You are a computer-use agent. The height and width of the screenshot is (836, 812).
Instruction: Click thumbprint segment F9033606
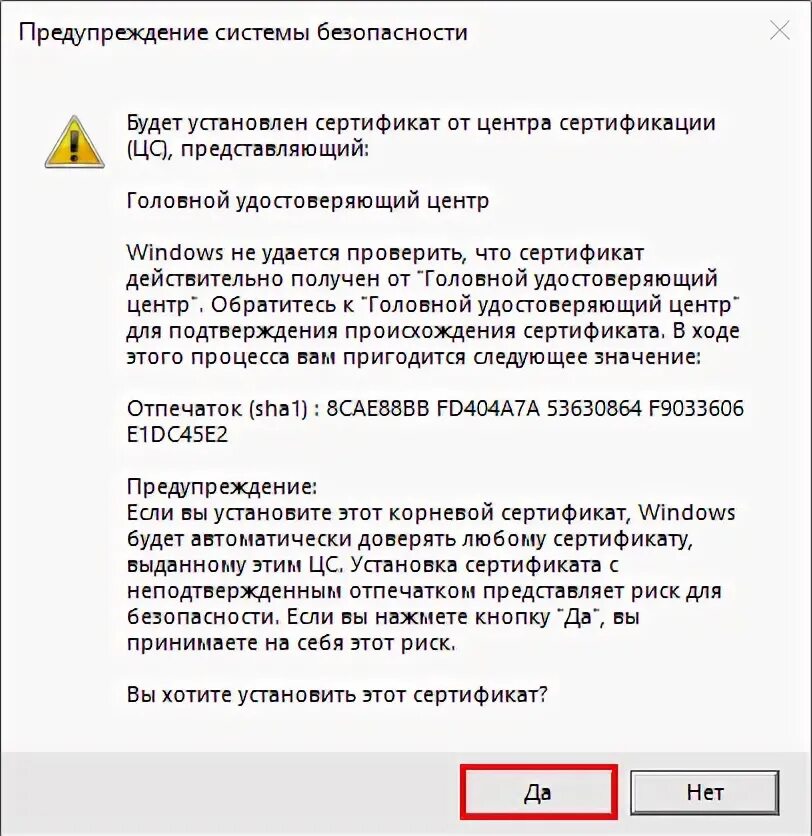[696, 409]
